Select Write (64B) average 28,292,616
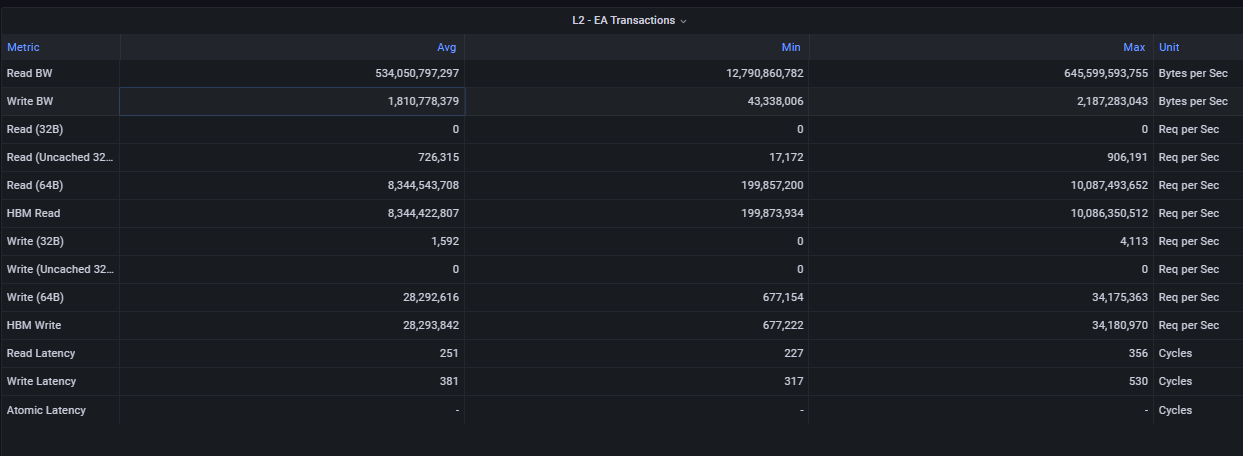 (x=432, y=297)
